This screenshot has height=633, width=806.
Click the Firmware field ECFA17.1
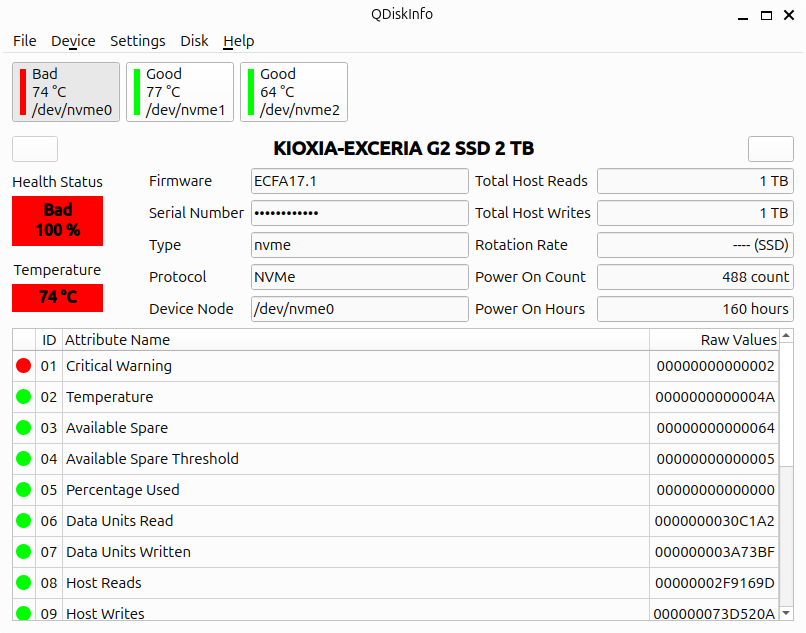point(360,181)
